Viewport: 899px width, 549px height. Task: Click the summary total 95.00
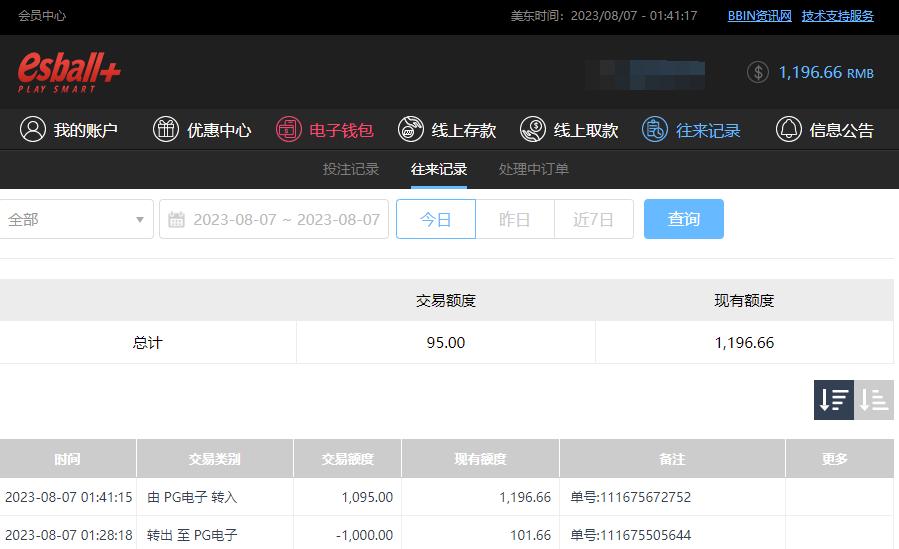point(445,343)
